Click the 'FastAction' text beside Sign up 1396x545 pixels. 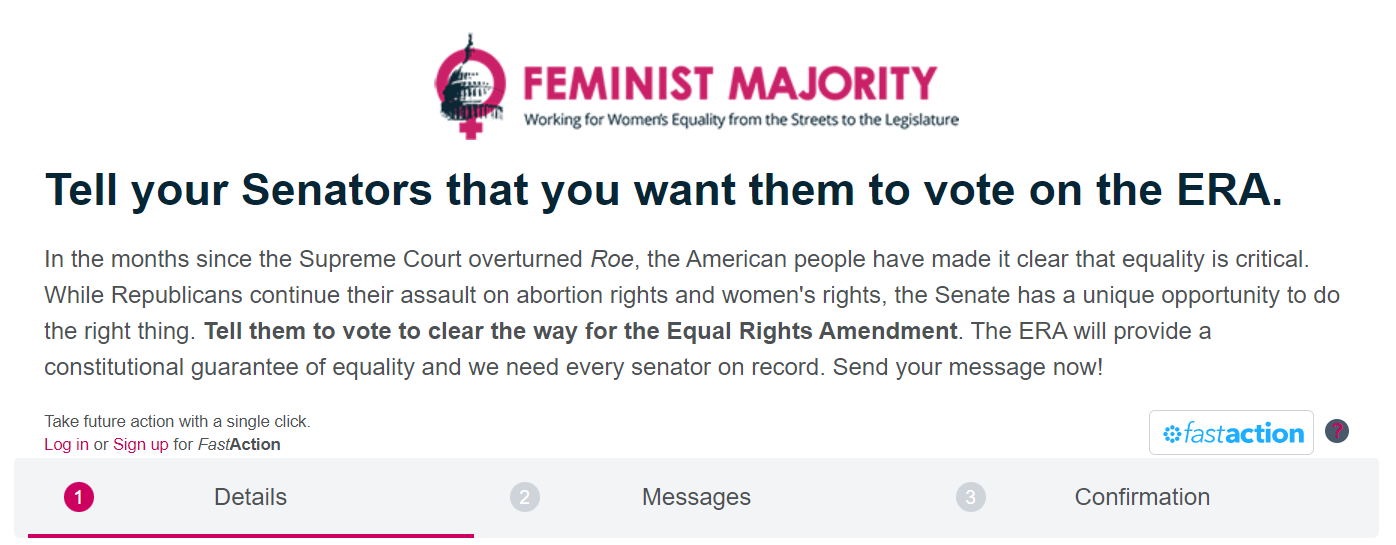[239, 444]
